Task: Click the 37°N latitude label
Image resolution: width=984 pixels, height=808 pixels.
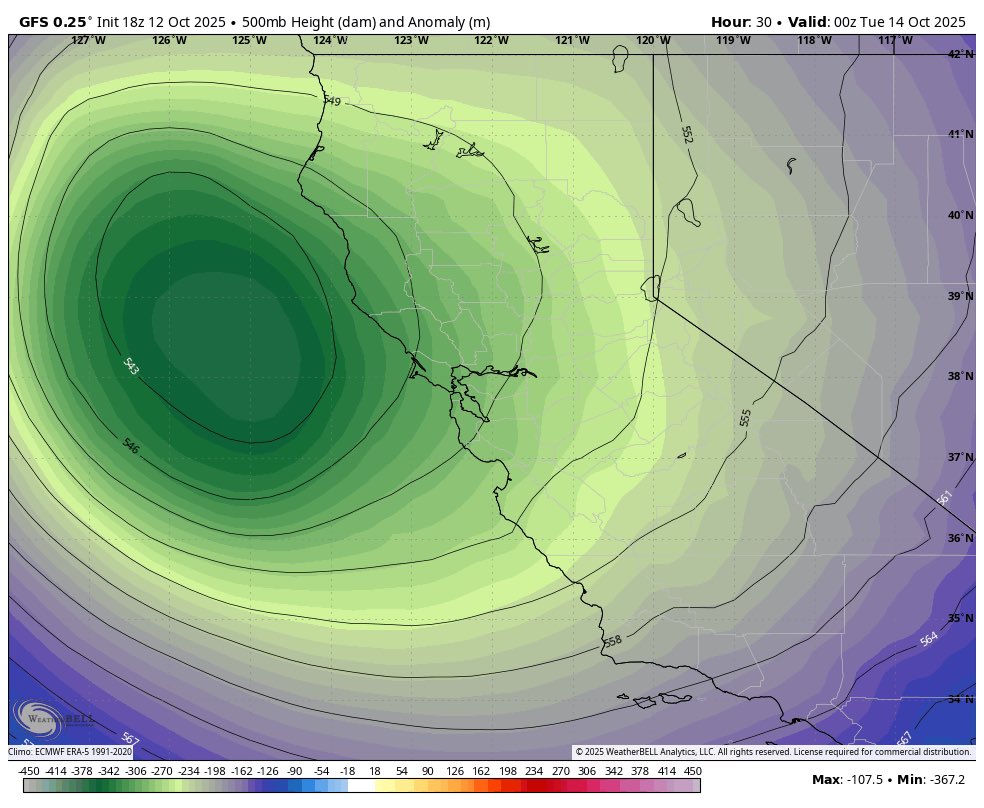Action: pos(961,457)
